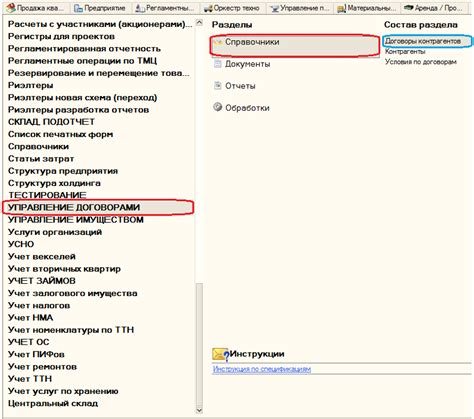The height and width of the screenshot is (419, 474).
Task: Select Учет услуг по хранению
Action: (63, 391)
